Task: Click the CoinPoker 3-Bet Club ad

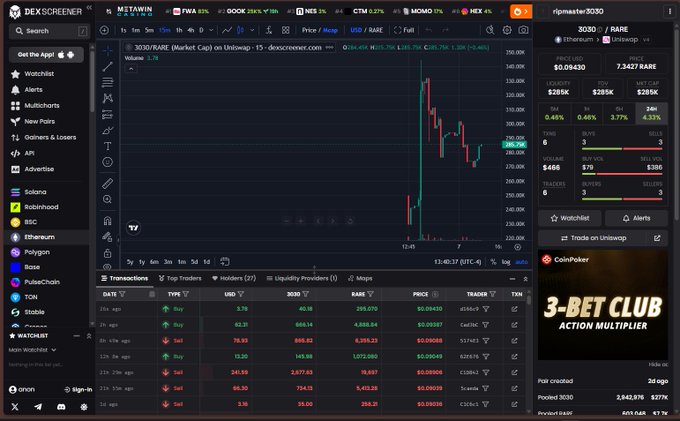Action: (603, 305)
